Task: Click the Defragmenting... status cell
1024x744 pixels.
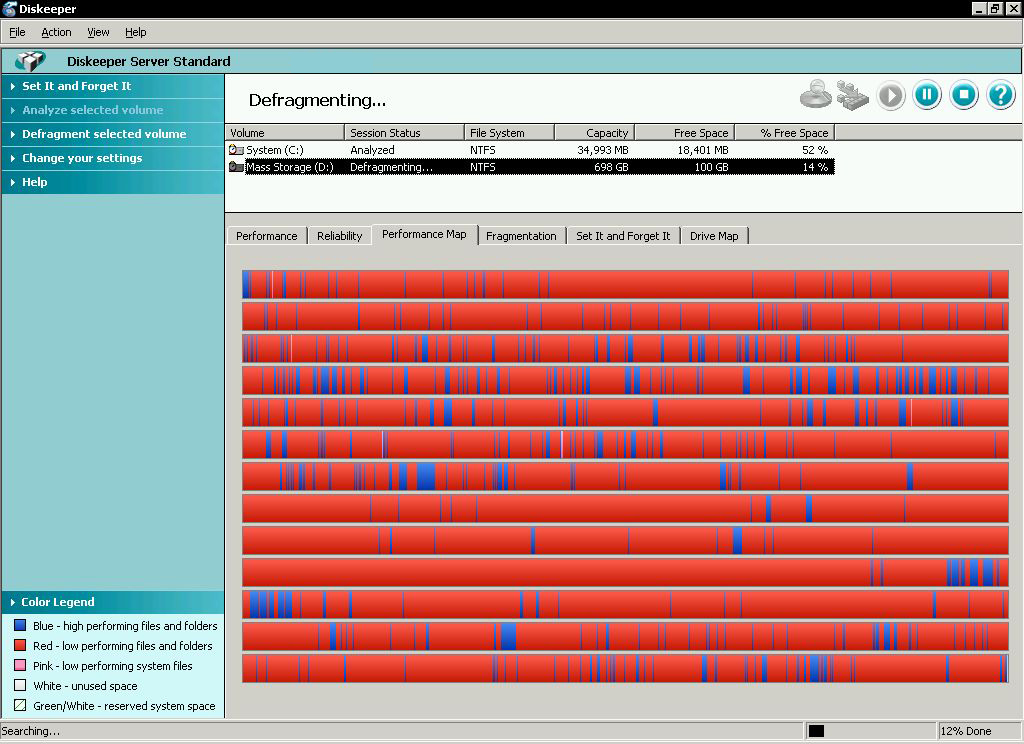Action: pyautogui.click(x=391, y=167)
